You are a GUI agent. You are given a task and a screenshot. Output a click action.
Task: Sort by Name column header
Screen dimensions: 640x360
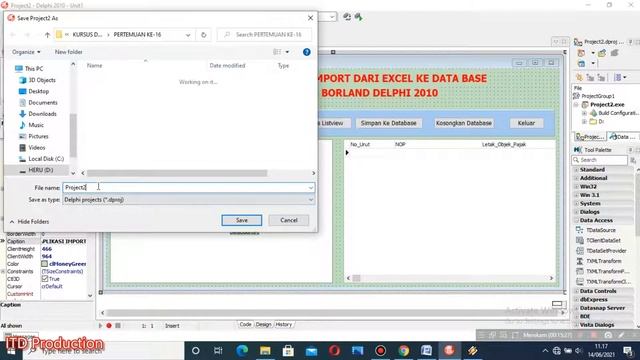click(x=94, y=65)
